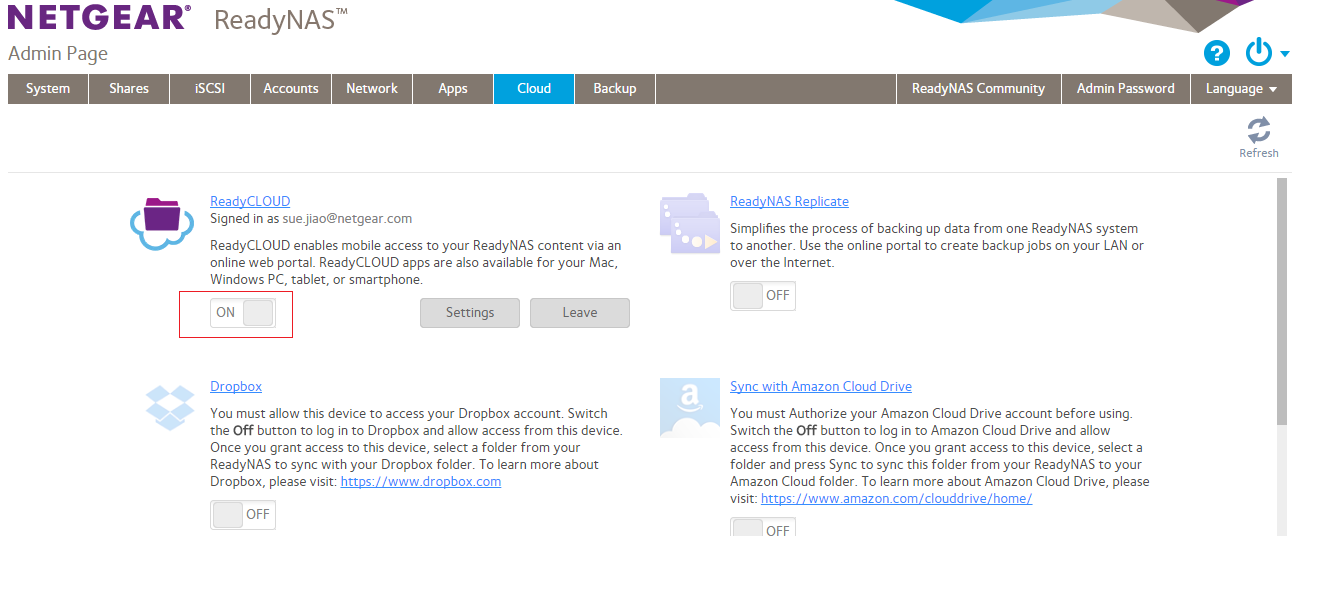The height and width of the screenshot is (592, 1344).
Task: Open the ReadyNAS Replicate title link
Action: coord(789,201)
